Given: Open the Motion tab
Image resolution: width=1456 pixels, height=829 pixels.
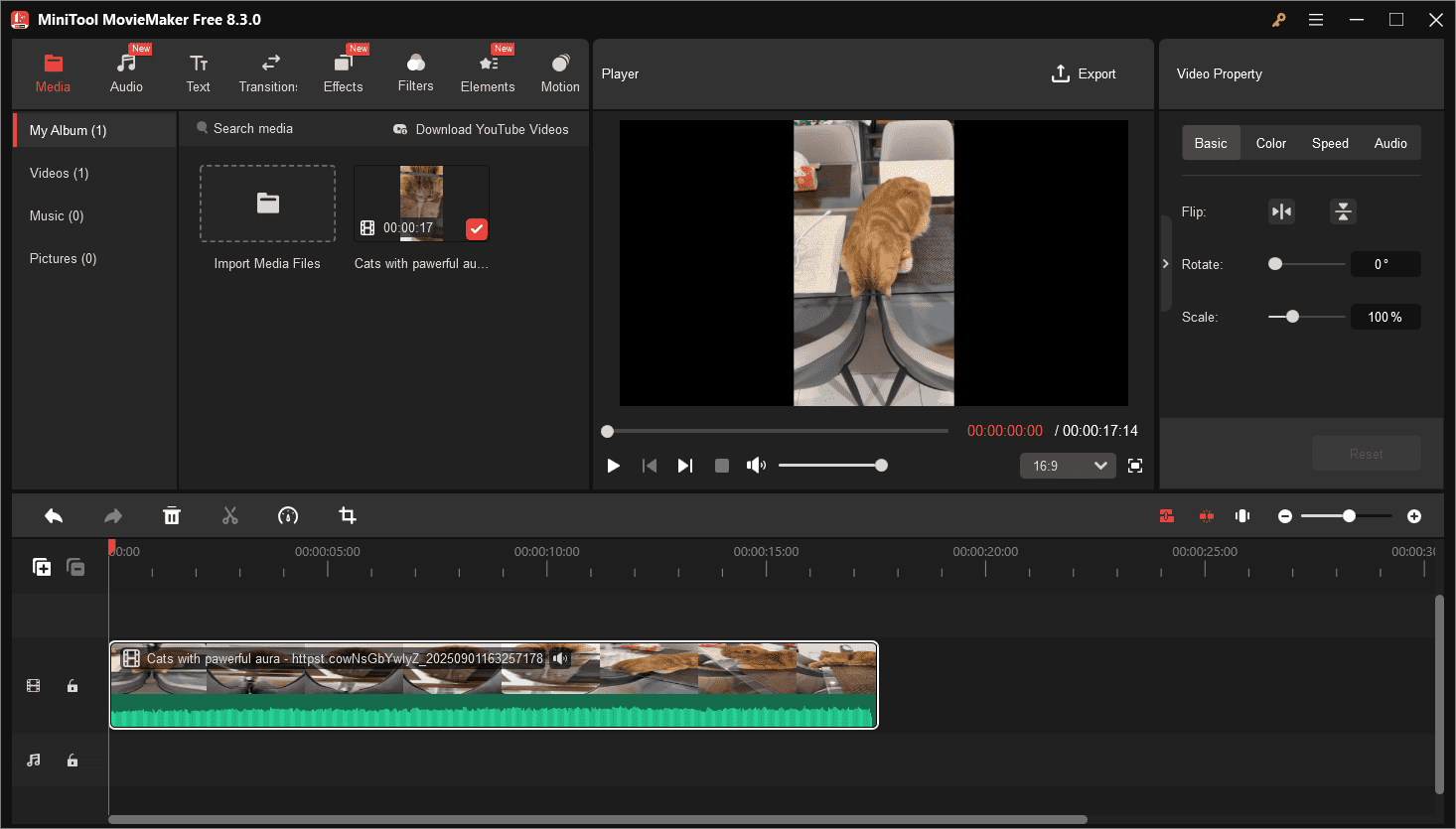Looking at the screenshot, I should [560, 74].
